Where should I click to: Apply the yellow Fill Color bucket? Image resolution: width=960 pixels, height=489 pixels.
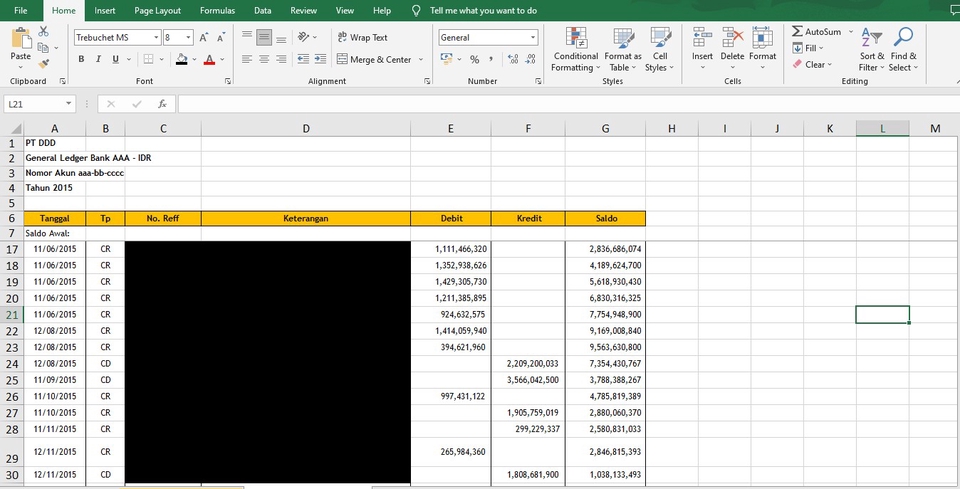(181, 59)
